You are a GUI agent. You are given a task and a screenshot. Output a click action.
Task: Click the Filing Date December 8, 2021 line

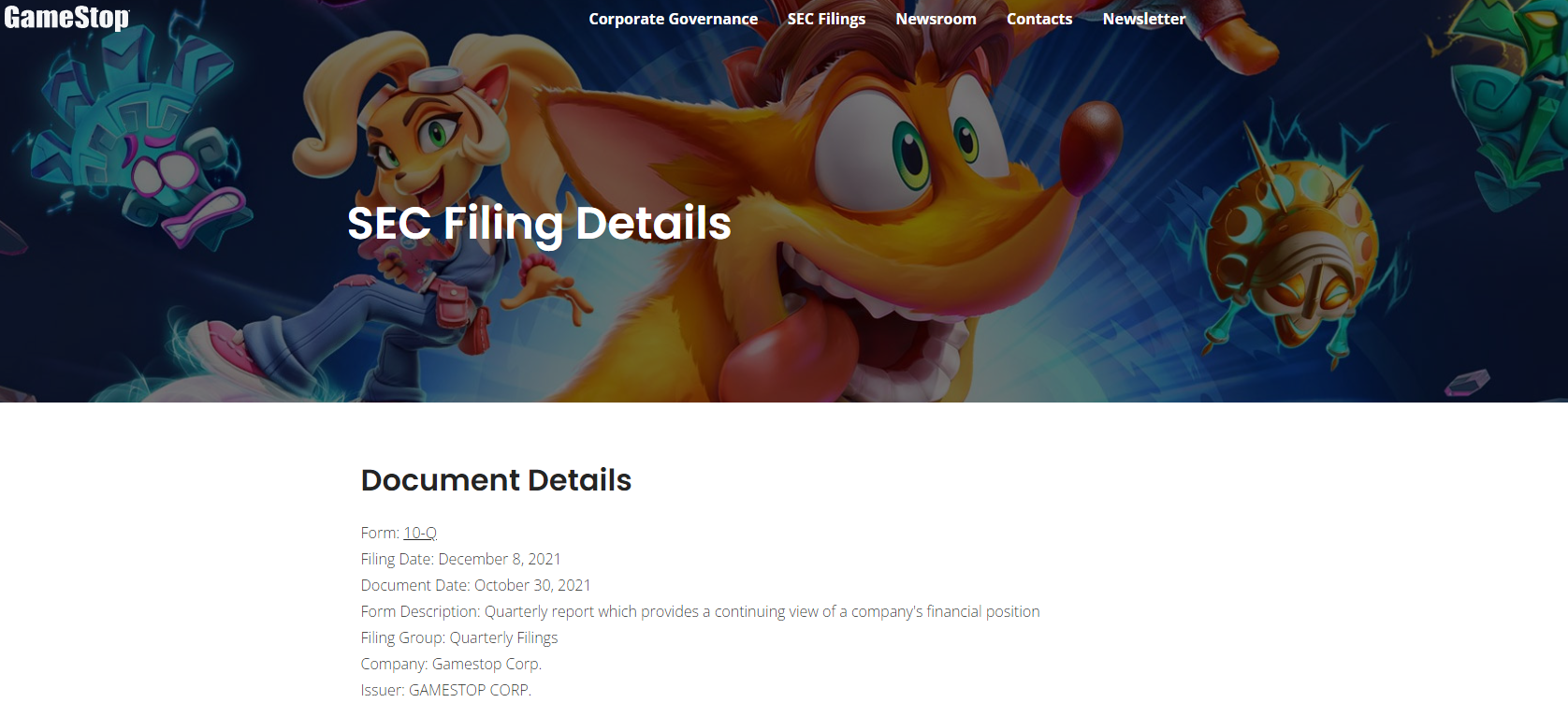(460, 559)
